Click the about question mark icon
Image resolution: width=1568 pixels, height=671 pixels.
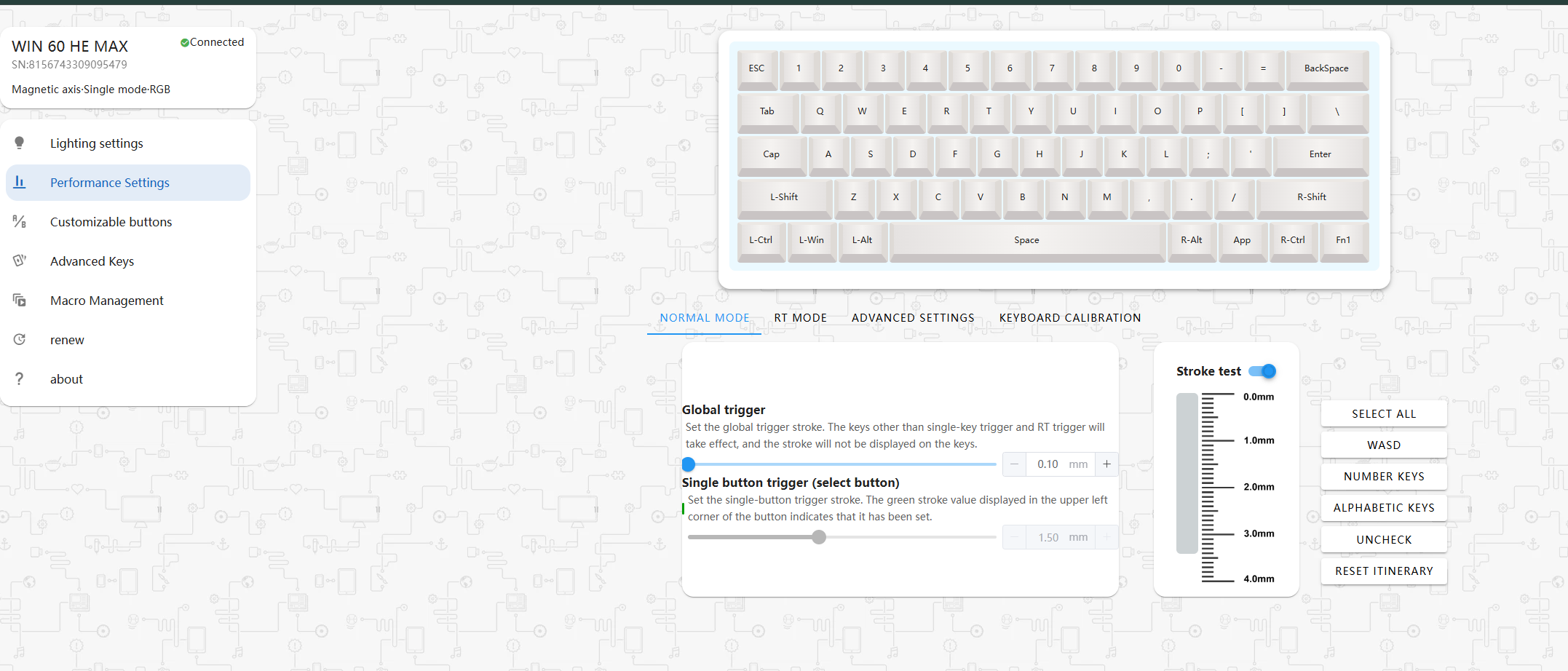coord(20,379)
